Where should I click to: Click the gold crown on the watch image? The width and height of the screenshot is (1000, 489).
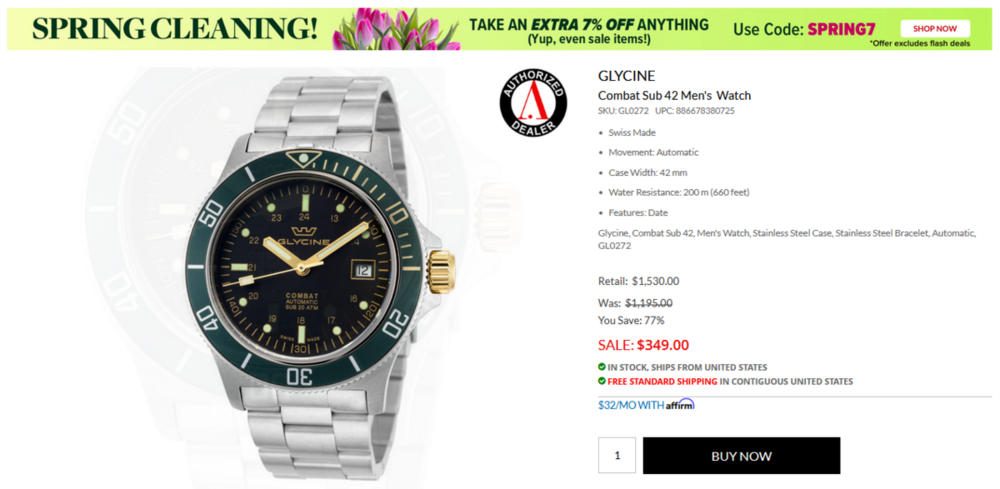[x=441, y=272]
